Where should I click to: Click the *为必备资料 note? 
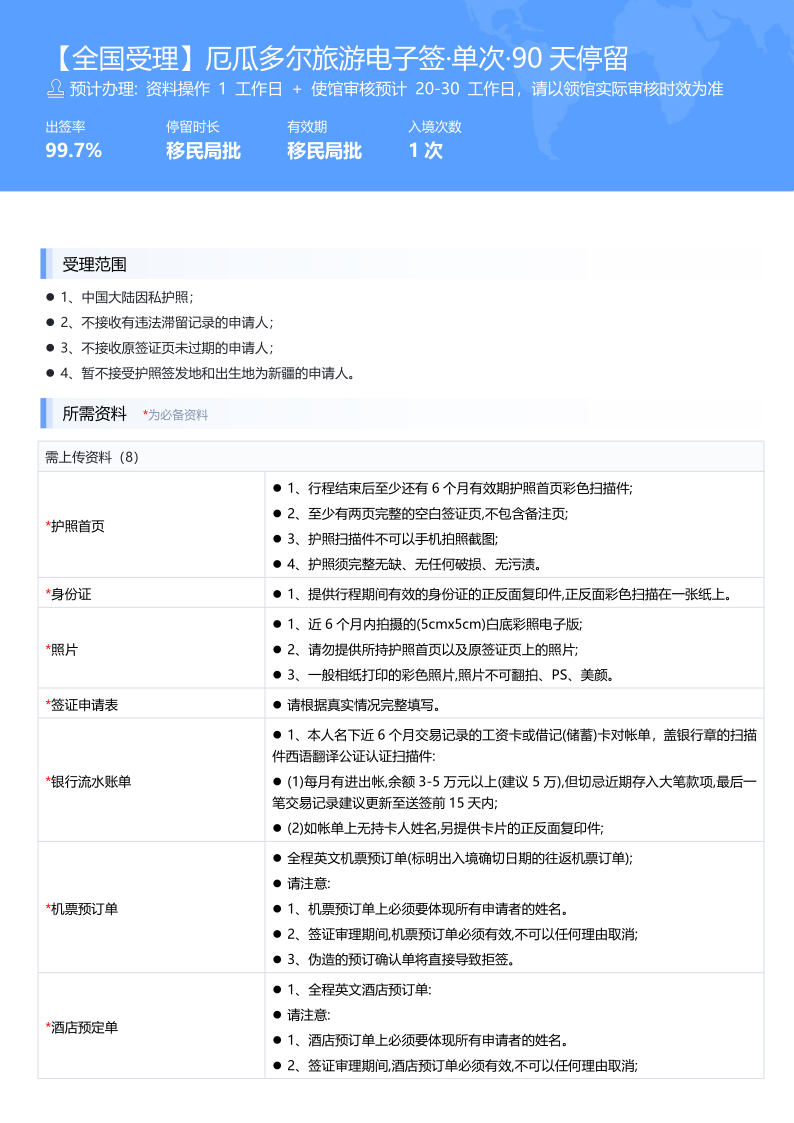[175, 415]
